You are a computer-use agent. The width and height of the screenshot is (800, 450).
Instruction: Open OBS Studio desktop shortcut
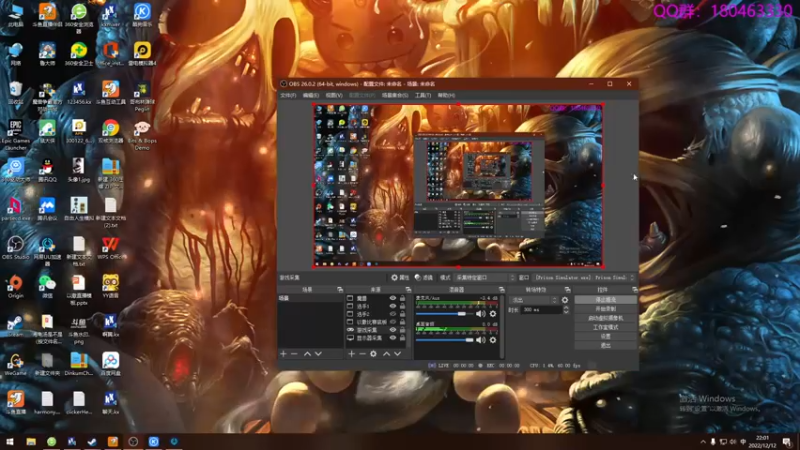click(x=15, y=248)
